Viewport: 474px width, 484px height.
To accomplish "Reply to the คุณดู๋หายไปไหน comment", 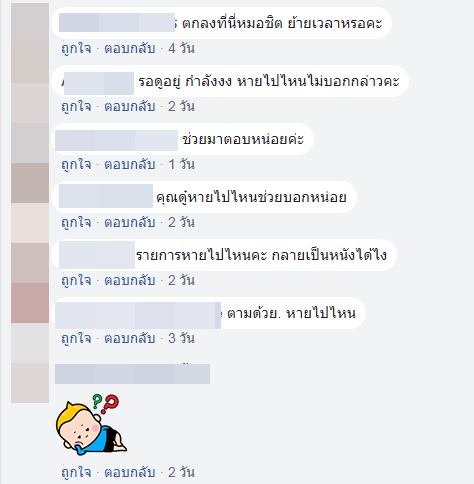I will pyautogui.click(x=130, y=223).
